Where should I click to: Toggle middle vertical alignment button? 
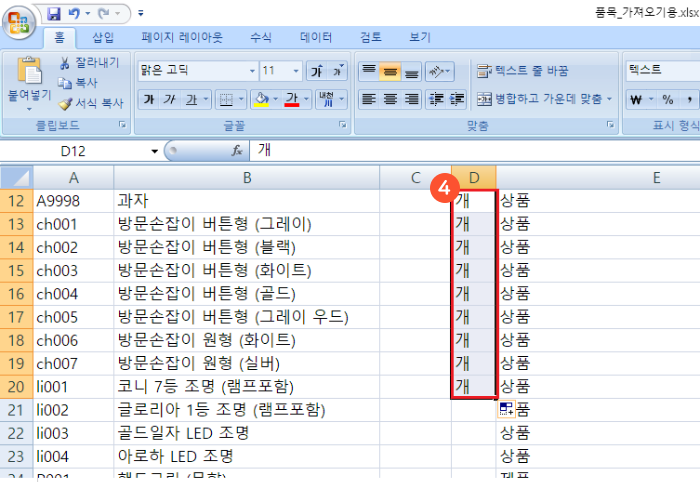coord(390,71)
